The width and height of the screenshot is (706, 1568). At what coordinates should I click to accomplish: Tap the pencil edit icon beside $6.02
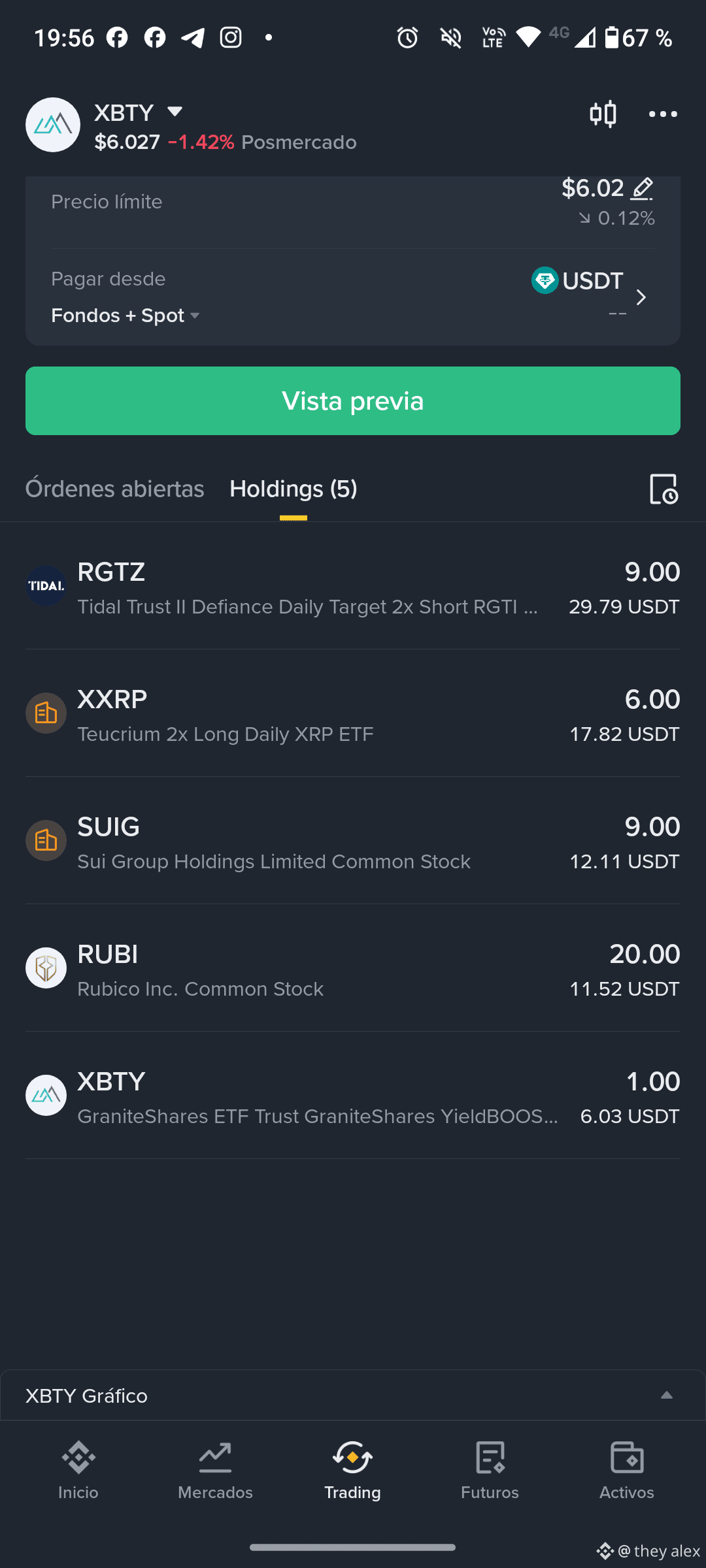point(642,189)
